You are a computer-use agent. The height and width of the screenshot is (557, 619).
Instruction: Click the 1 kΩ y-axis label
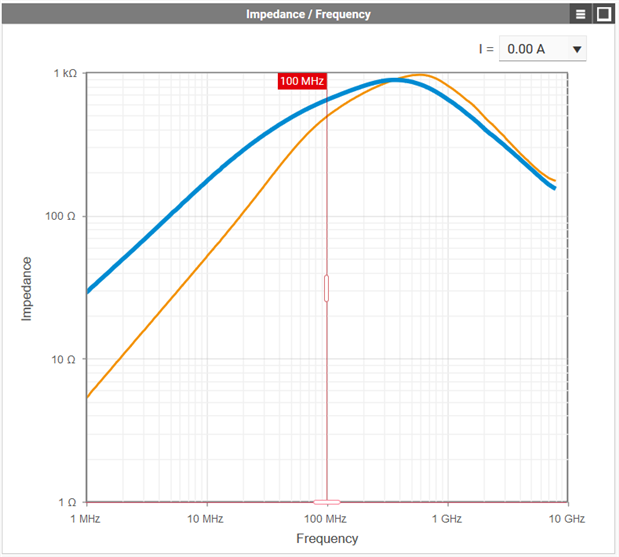(x=65, y=73)
